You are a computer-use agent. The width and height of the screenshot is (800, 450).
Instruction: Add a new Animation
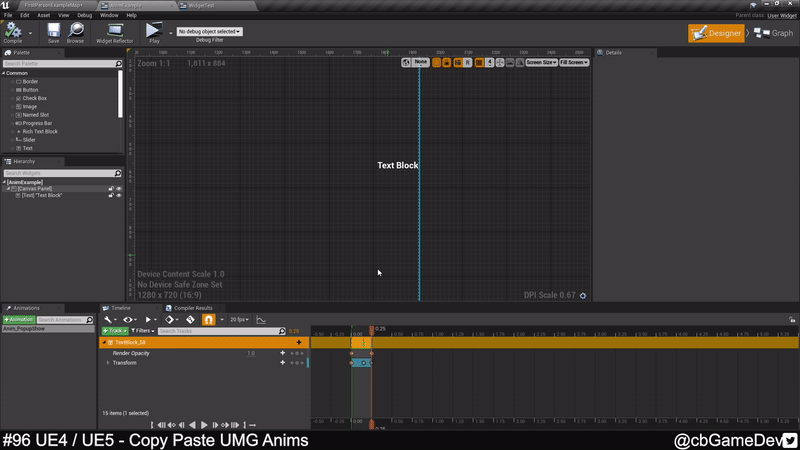tap(19, 320)
